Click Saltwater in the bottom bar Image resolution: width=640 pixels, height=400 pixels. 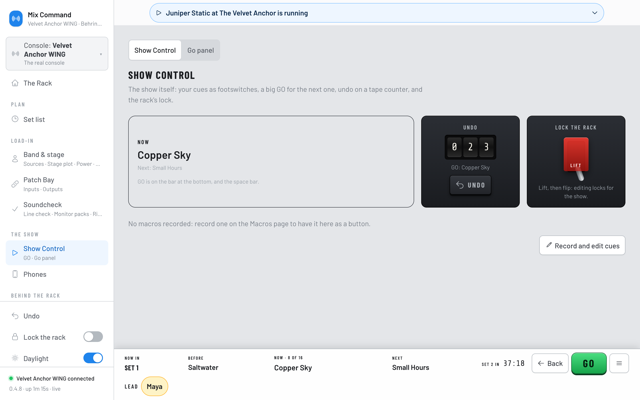(203, 368)
